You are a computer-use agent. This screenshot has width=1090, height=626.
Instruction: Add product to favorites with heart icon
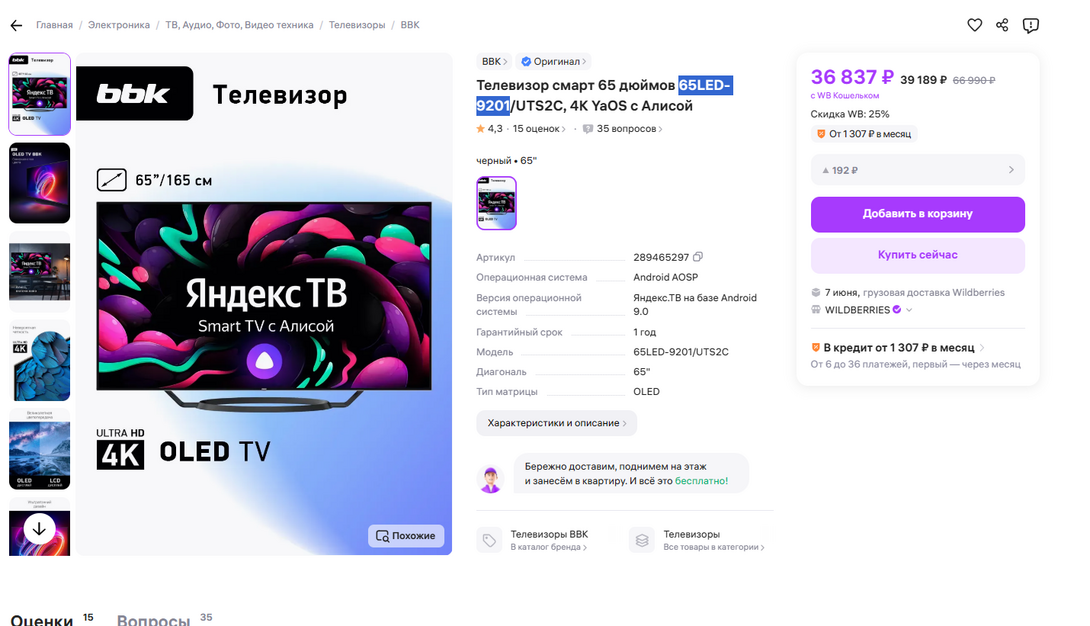(975, 25)
